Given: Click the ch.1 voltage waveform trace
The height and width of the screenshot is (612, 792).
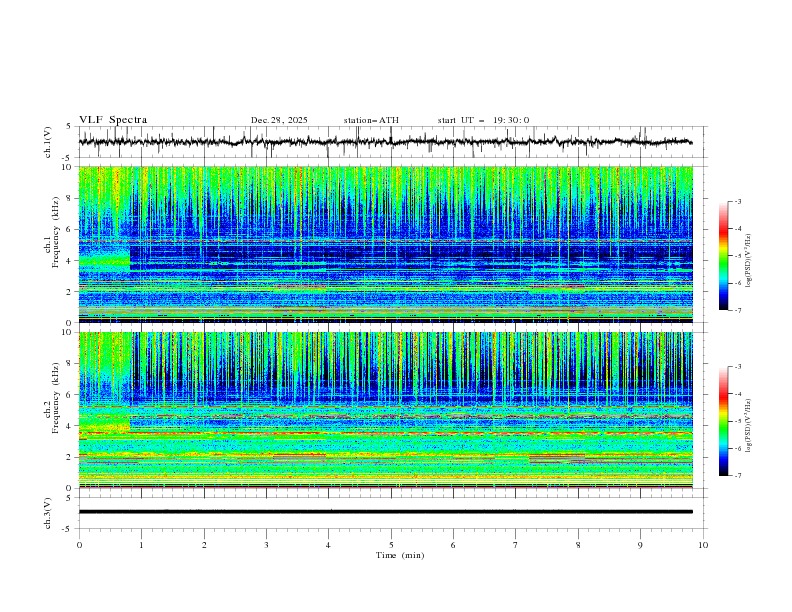Looking at the screenshot, I should pyautogui.click(x=386, y=142).
